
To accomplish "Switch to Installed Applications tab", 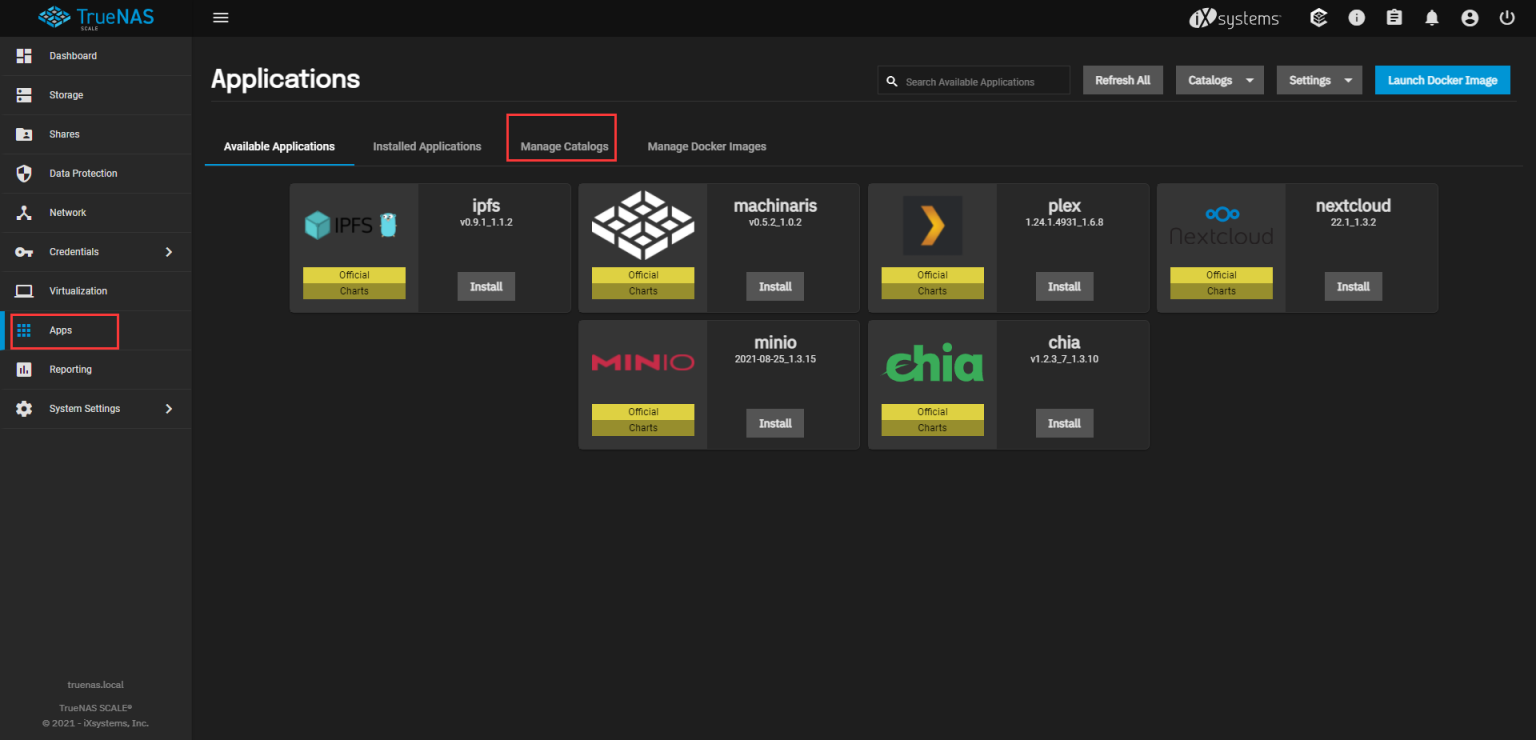I will pos(427,146).
